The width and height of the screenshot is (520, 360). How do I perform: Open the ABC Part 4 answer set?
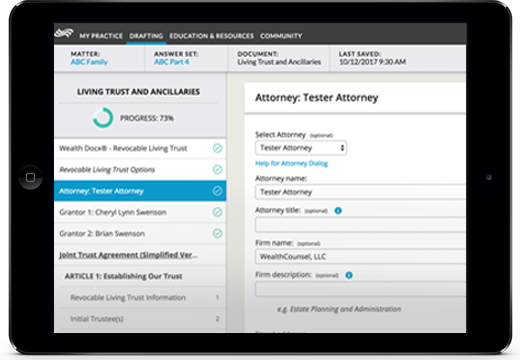pyautogui.click(x=171, y=62)
